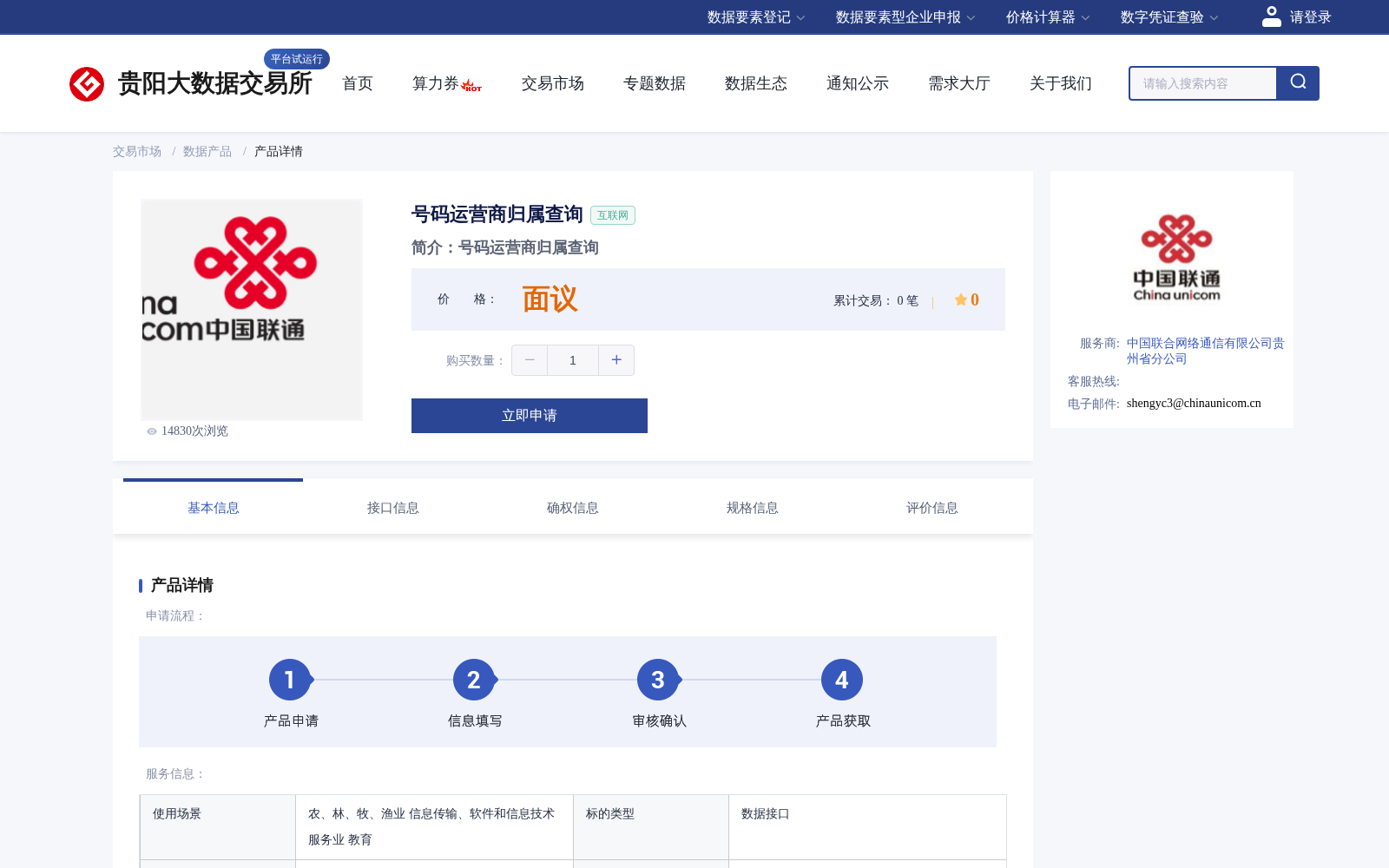
Task: Increase purchase quantity with plus button
Action: click(x=616, y=360)
